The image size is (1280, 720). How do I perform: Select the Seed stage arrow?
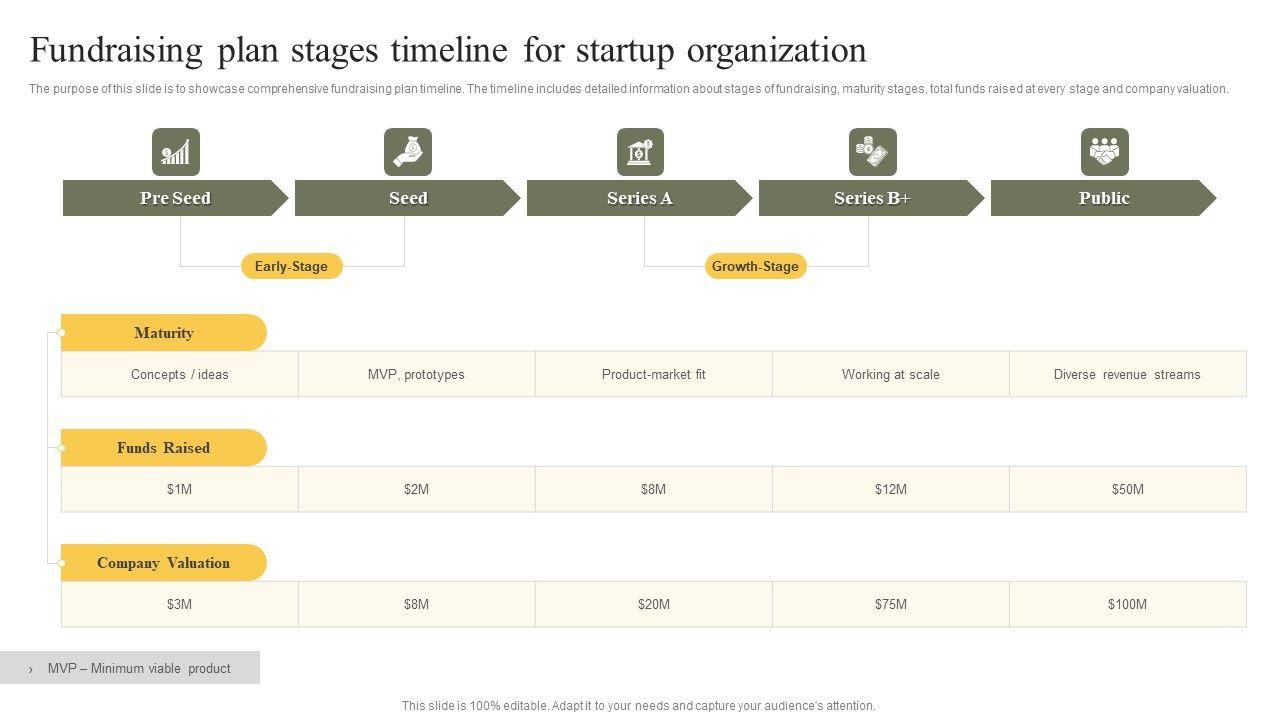(x=407, y=198)
